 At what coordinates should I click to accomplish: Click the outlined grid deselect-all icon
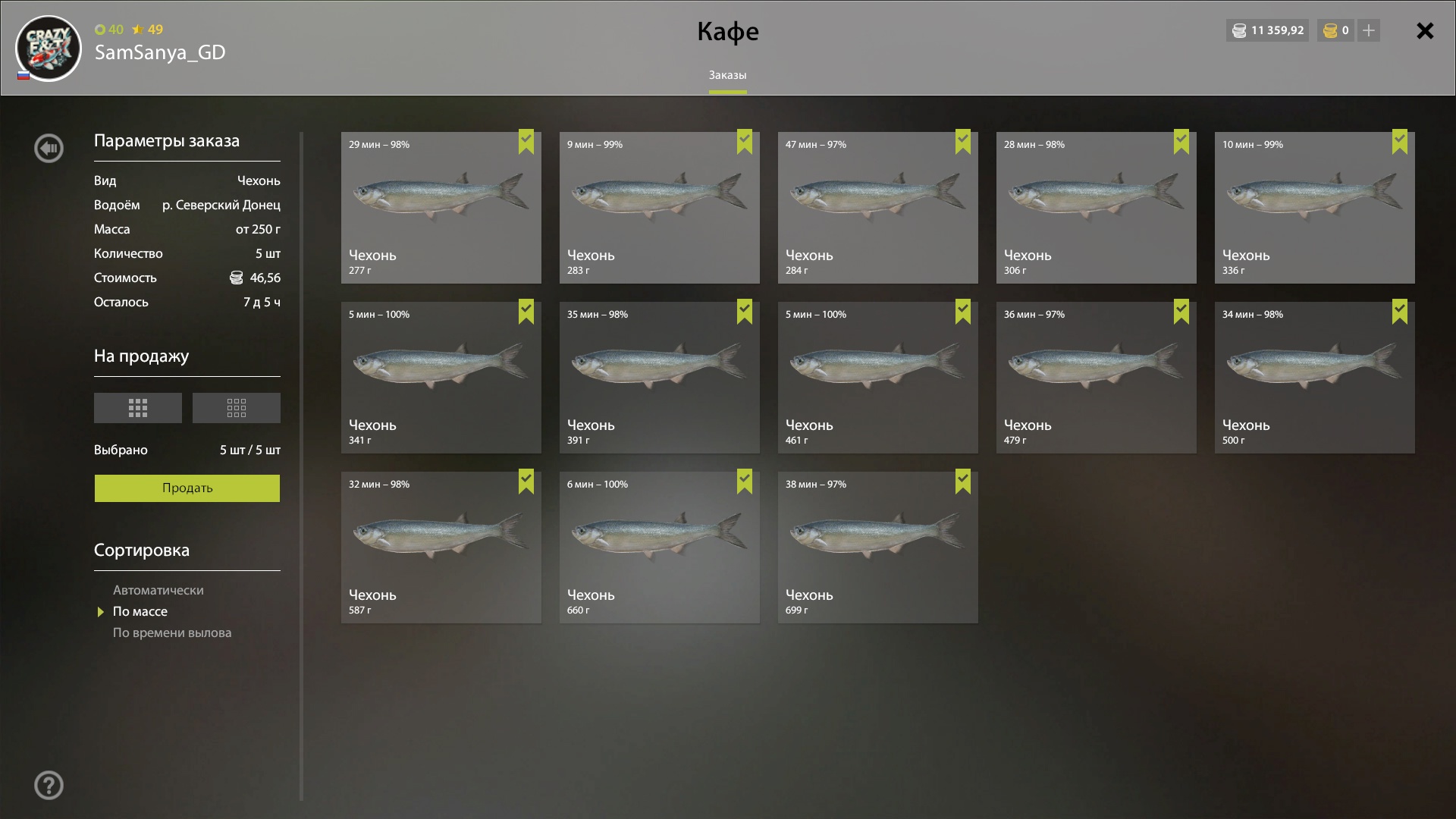(x=237, y=408)
